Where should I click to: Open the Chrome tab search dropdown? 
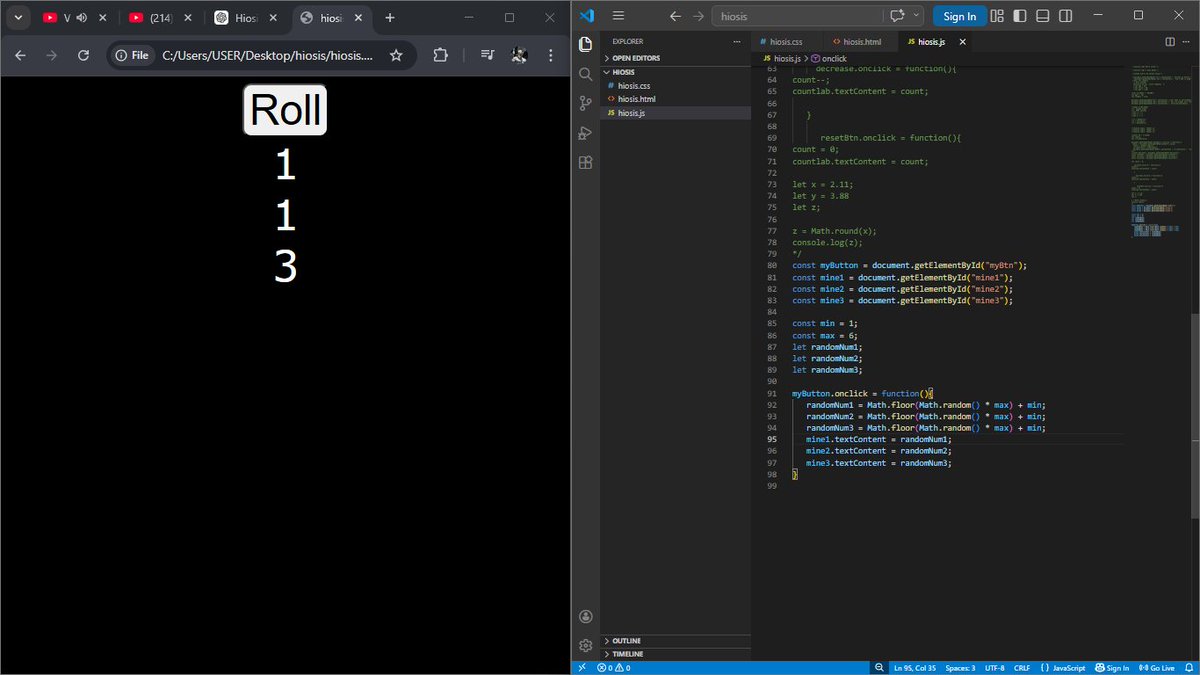tap(17, 18)
